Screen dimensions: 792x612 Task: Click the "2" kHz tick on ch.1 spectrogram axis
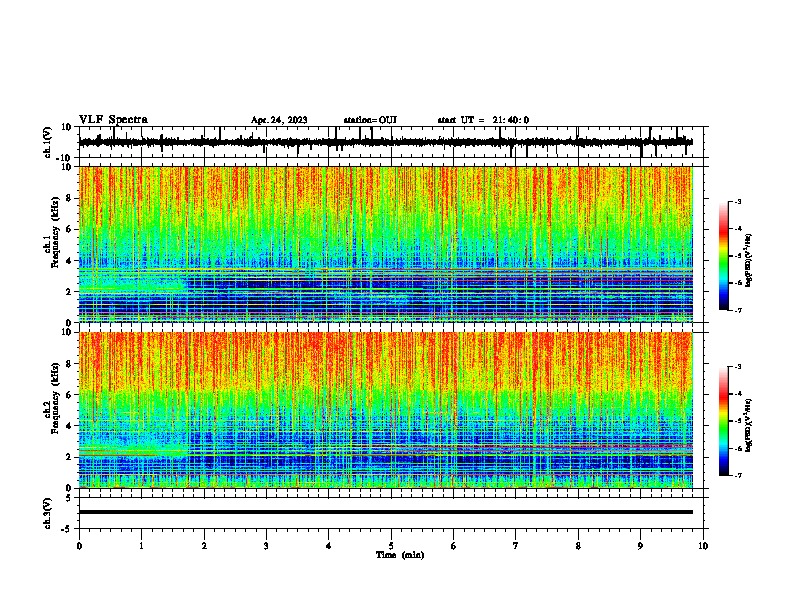click(70, 292)
